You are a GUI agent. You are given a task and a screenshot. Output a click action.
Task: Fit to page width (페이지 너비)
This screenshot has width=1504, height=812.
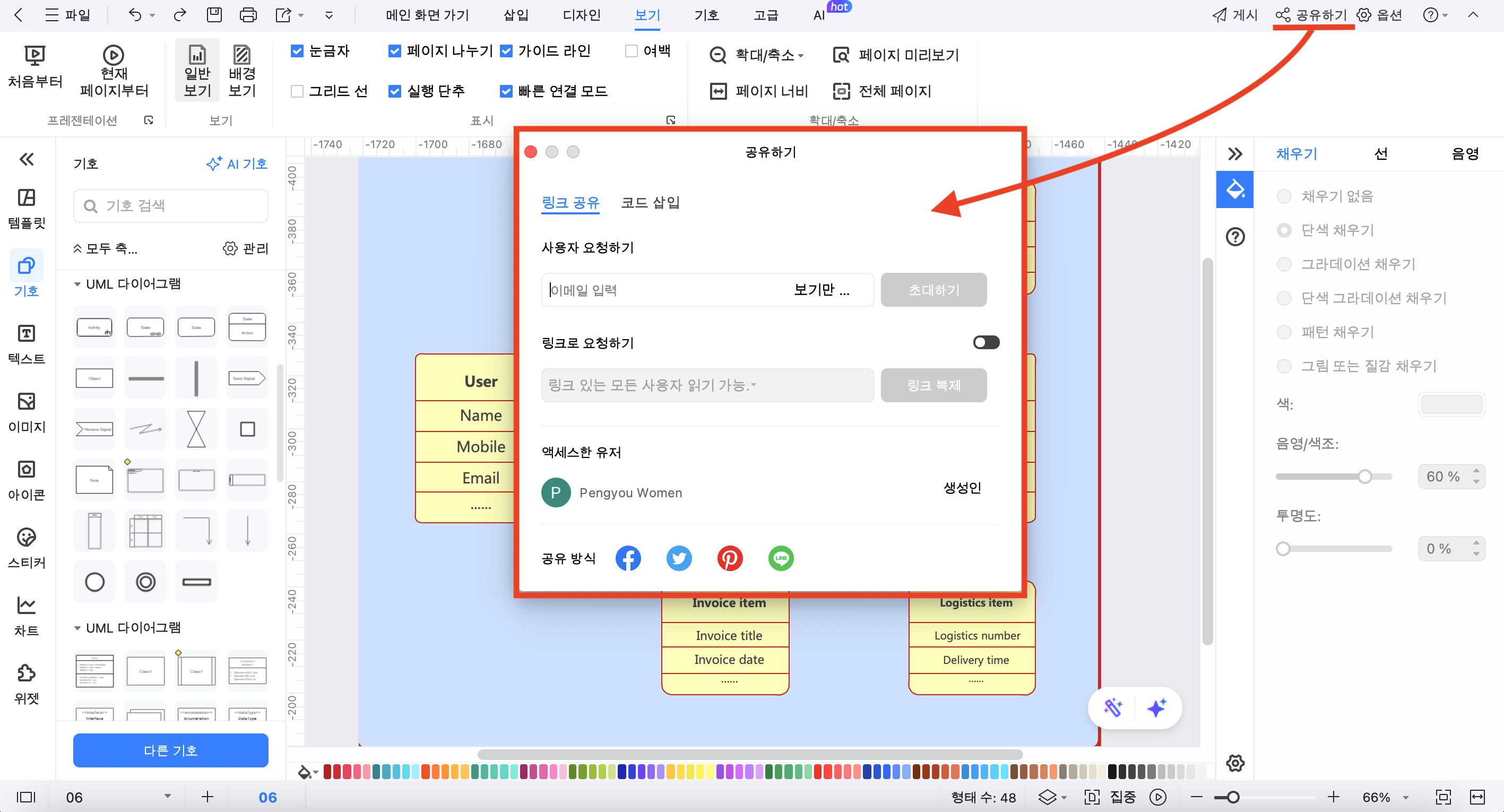pos(759,91)
